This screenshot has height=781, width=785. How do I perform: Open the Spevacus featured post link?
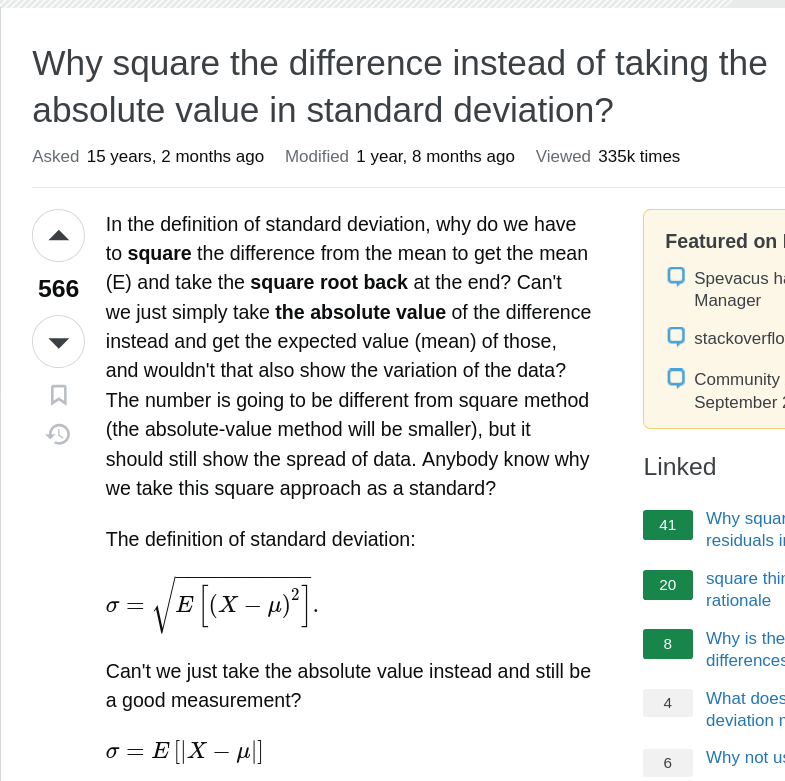coord(738,289)
